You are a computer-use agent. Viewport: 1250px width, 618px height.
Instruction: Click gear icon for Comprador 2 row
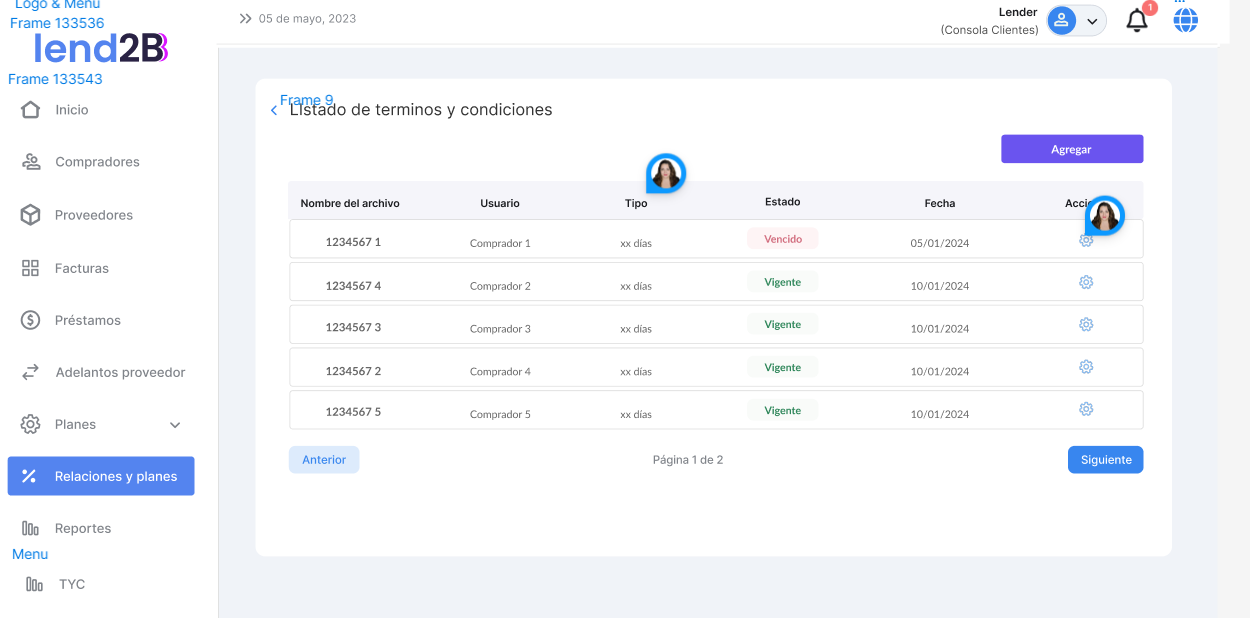point(1086,283)
